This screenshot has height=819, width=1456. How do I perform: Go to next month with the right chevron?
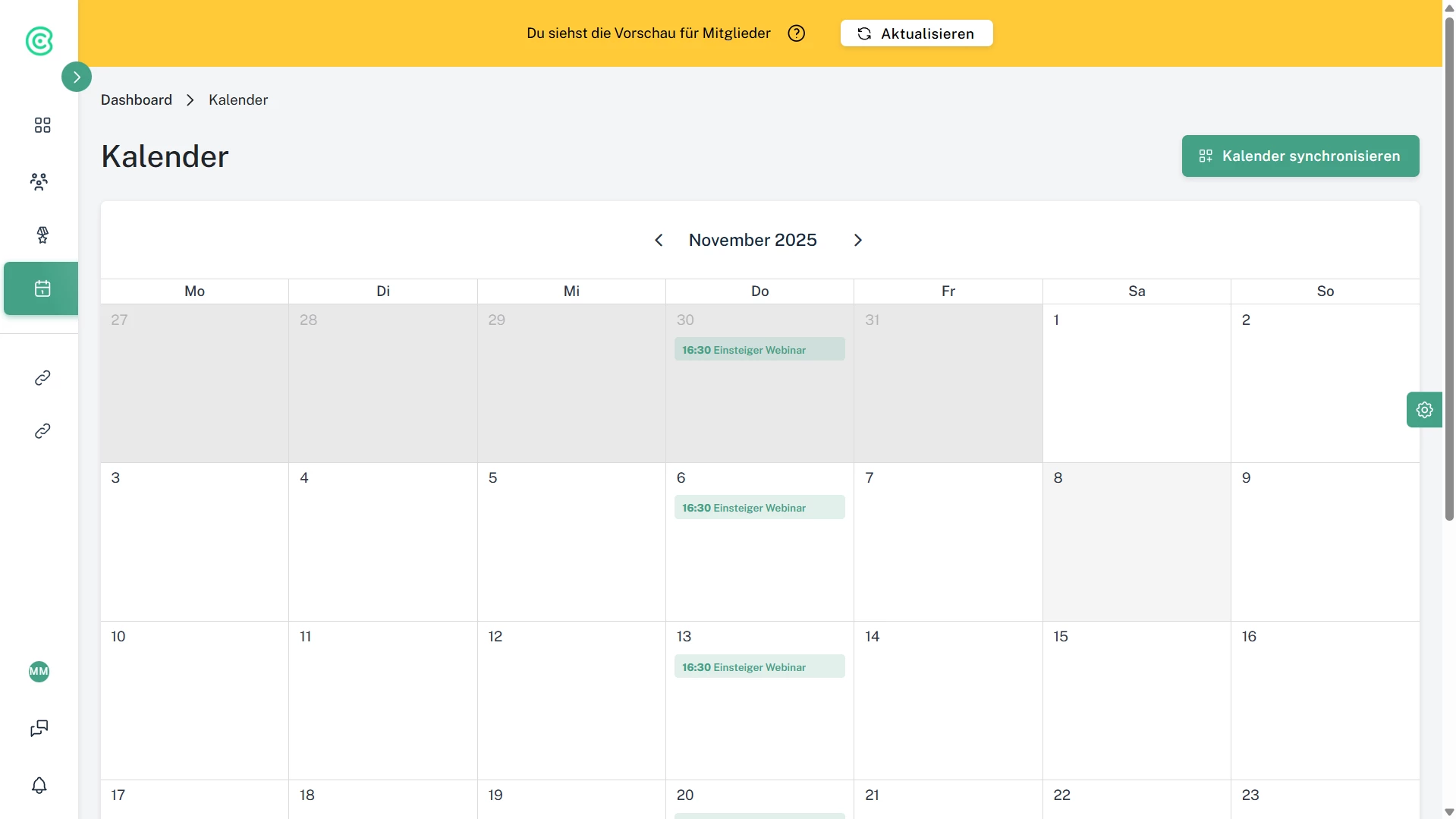tap(858, 239)
